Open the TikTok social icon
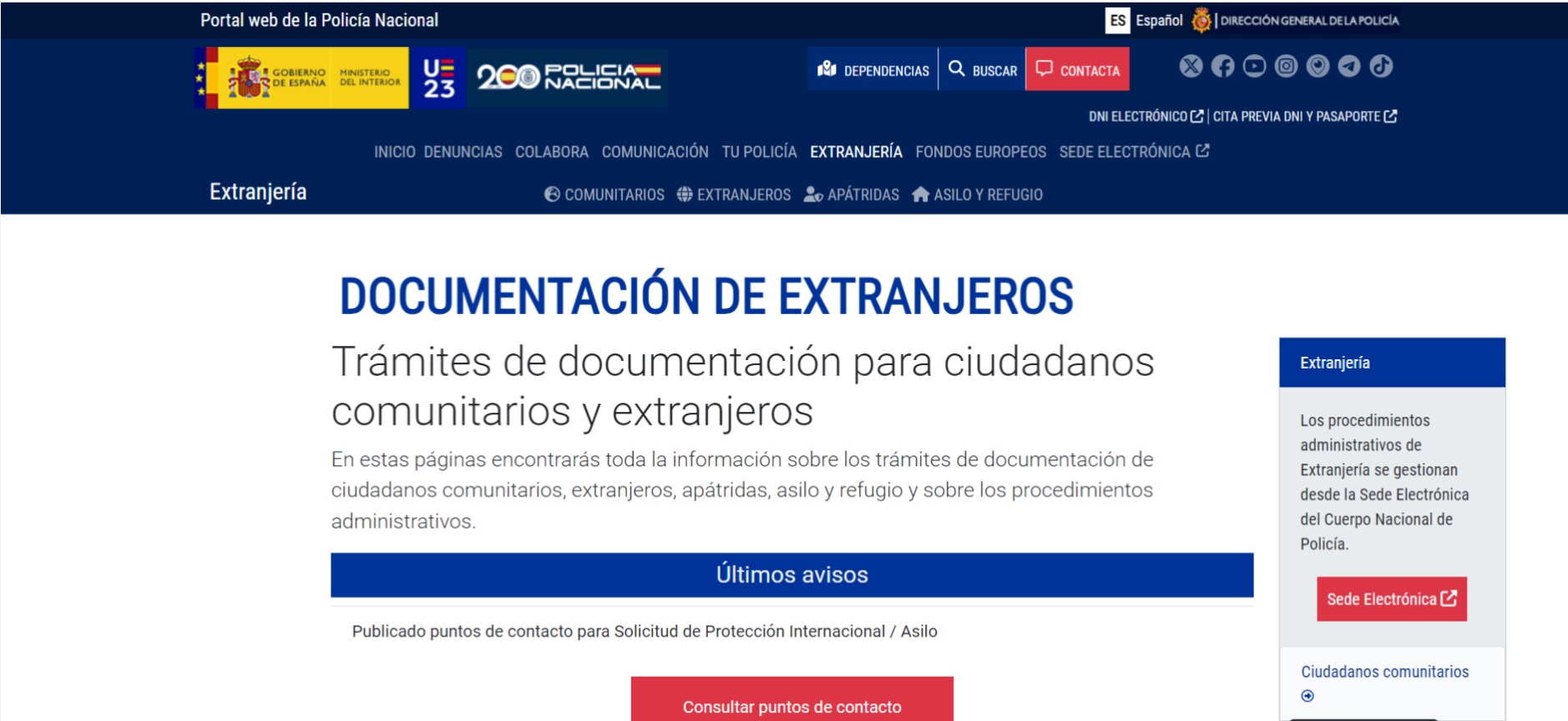Viewport: 1568px width, 721px height. coord(1381,66)
